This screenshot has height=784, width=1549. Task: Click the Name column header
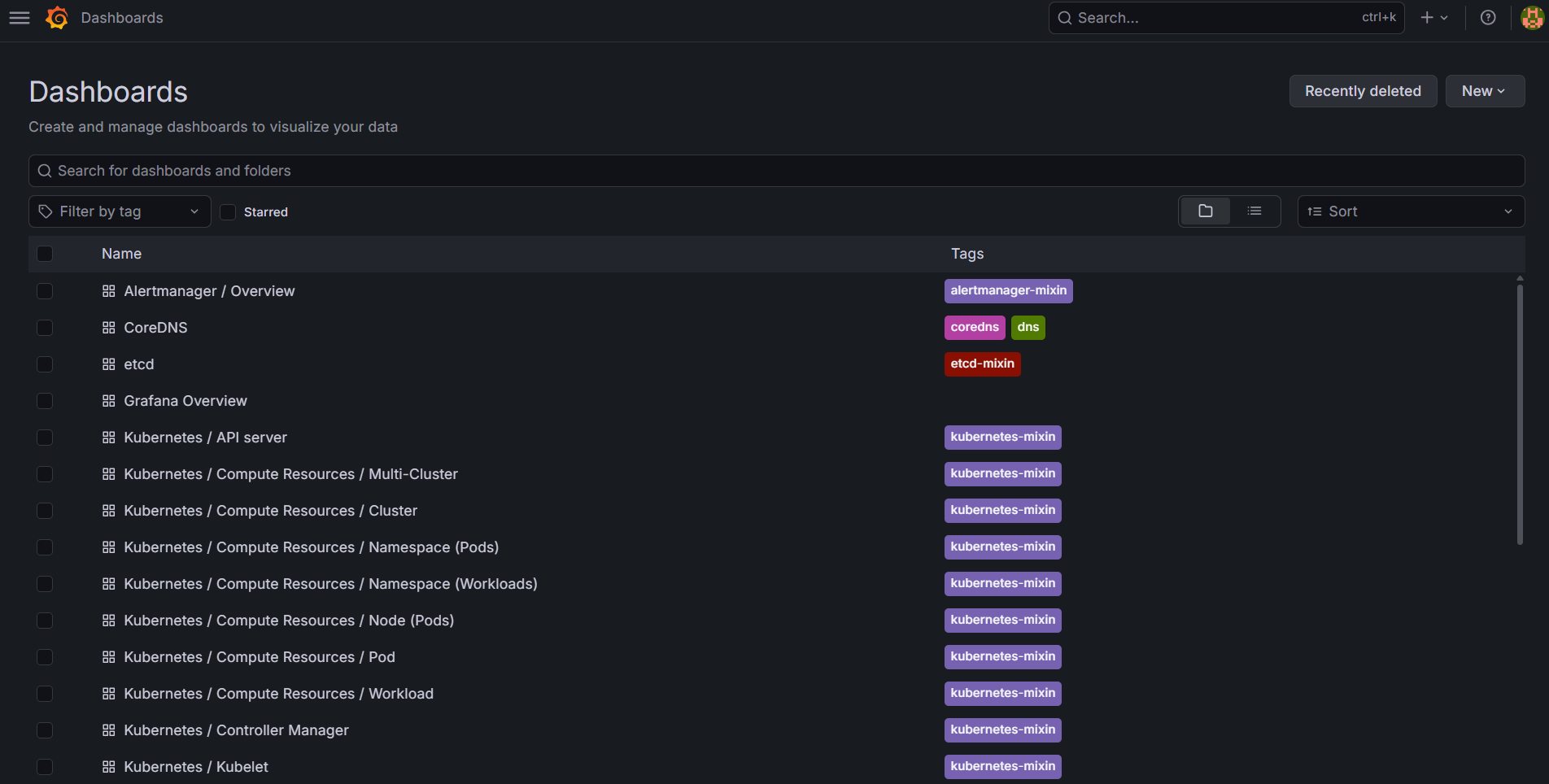[x=121, y=254]
